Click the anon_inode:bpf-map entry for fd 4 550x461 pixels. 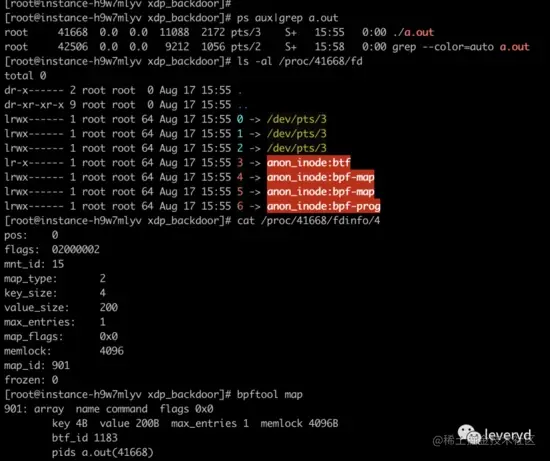(x=321, y=177)
